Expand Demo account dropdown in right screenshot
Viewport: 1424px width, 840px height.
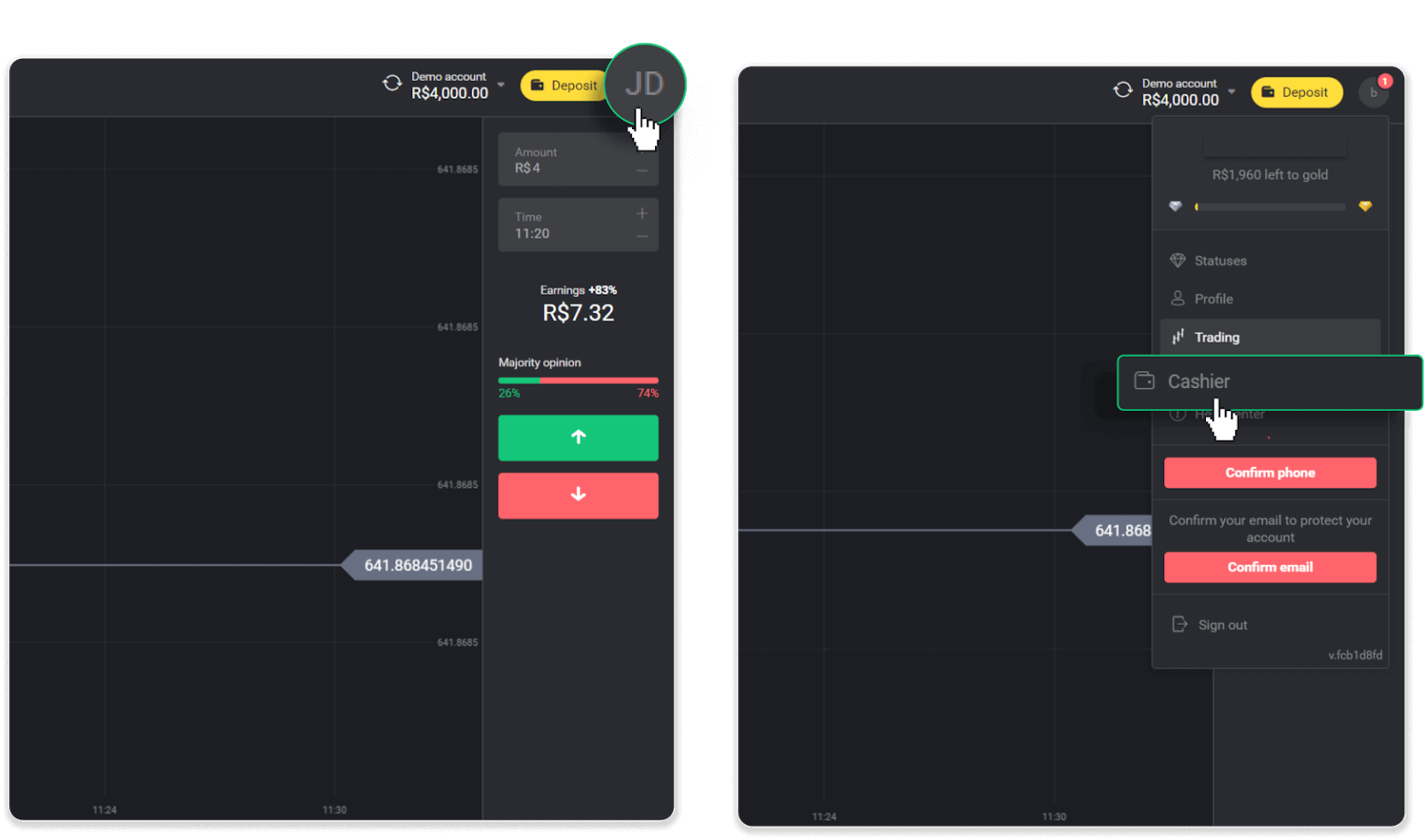point(1232,92)
